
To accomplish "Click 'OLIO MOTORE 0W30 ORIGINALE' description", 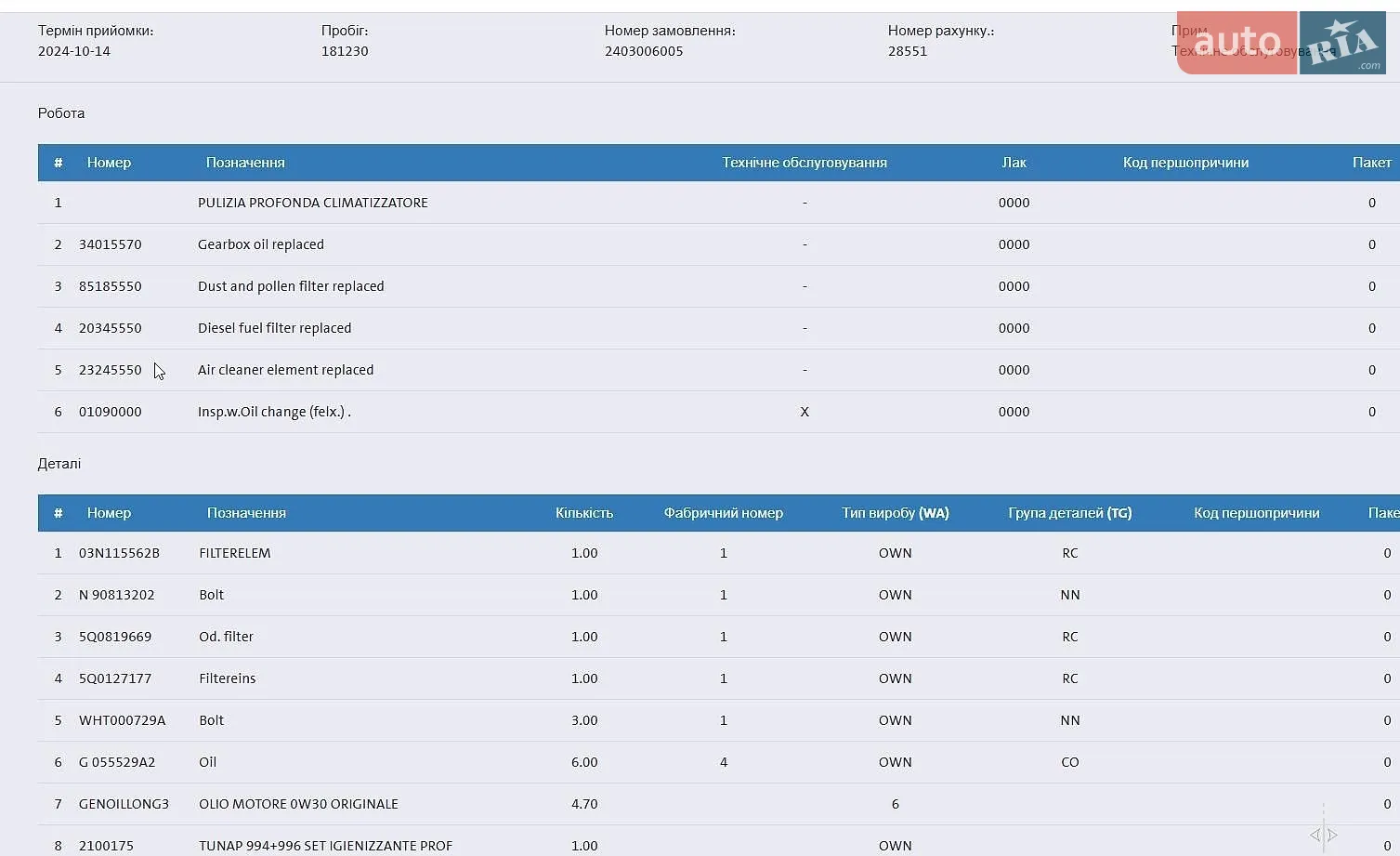I will 298,804.
